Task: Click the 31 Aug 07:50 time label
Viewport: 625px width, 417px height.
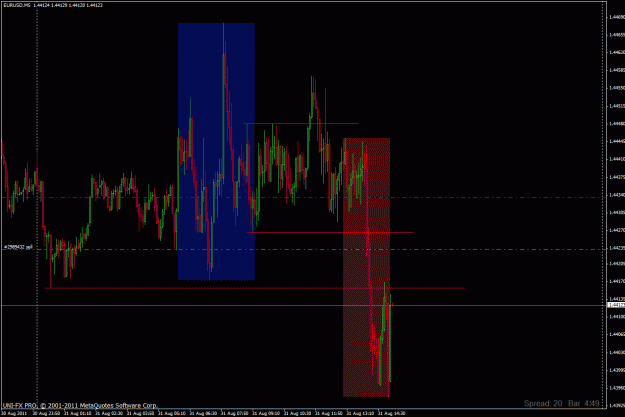Action: [x=235, y=413]
